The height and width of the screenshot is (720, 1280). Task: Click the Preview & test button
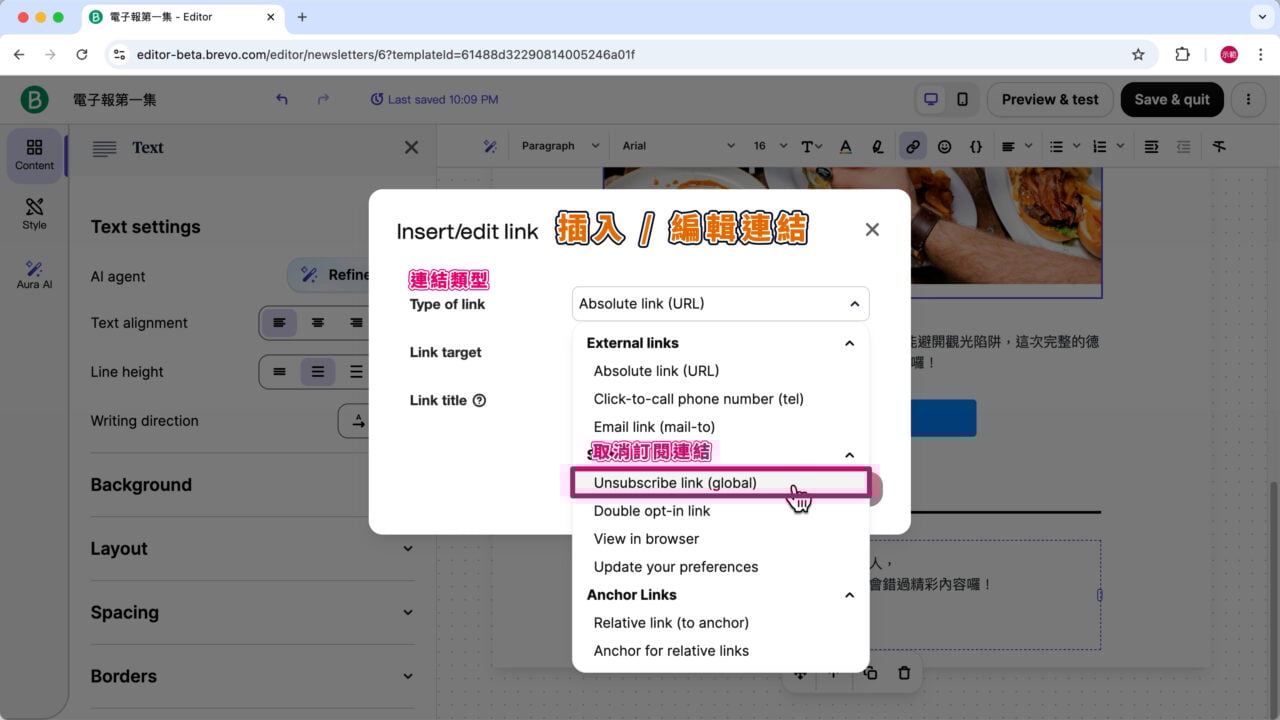click(1049, 99)
